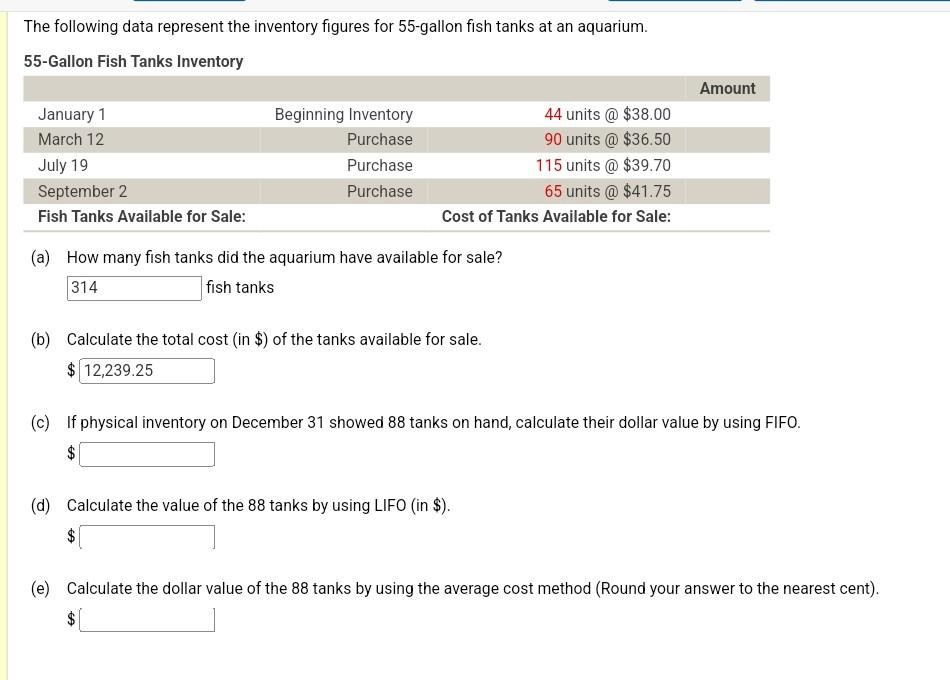Click the empty LIFO answer box in part (d)
The width and height of the screenshot is (950, 680).
[146, 536]
